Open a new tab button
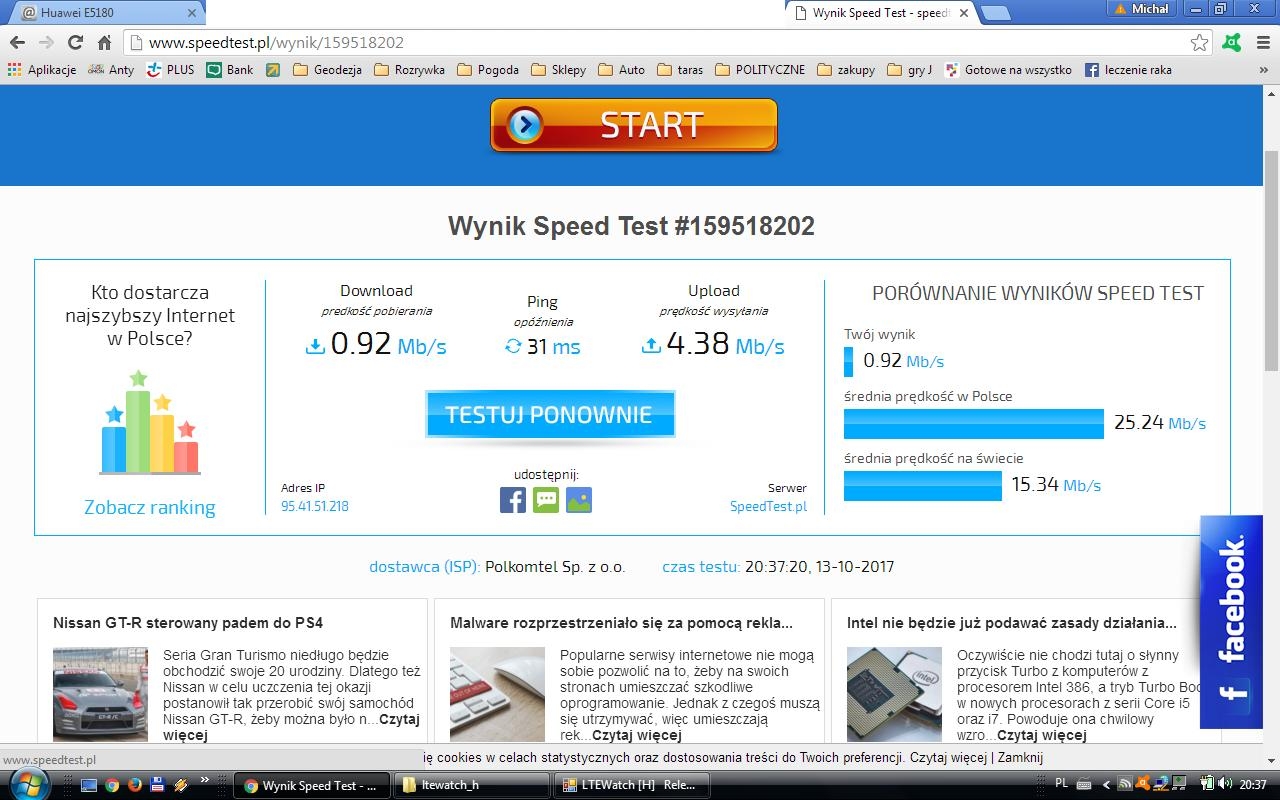Image resolution: width=1280 pixels, height=800 pixels. click(x=995, y=13)
